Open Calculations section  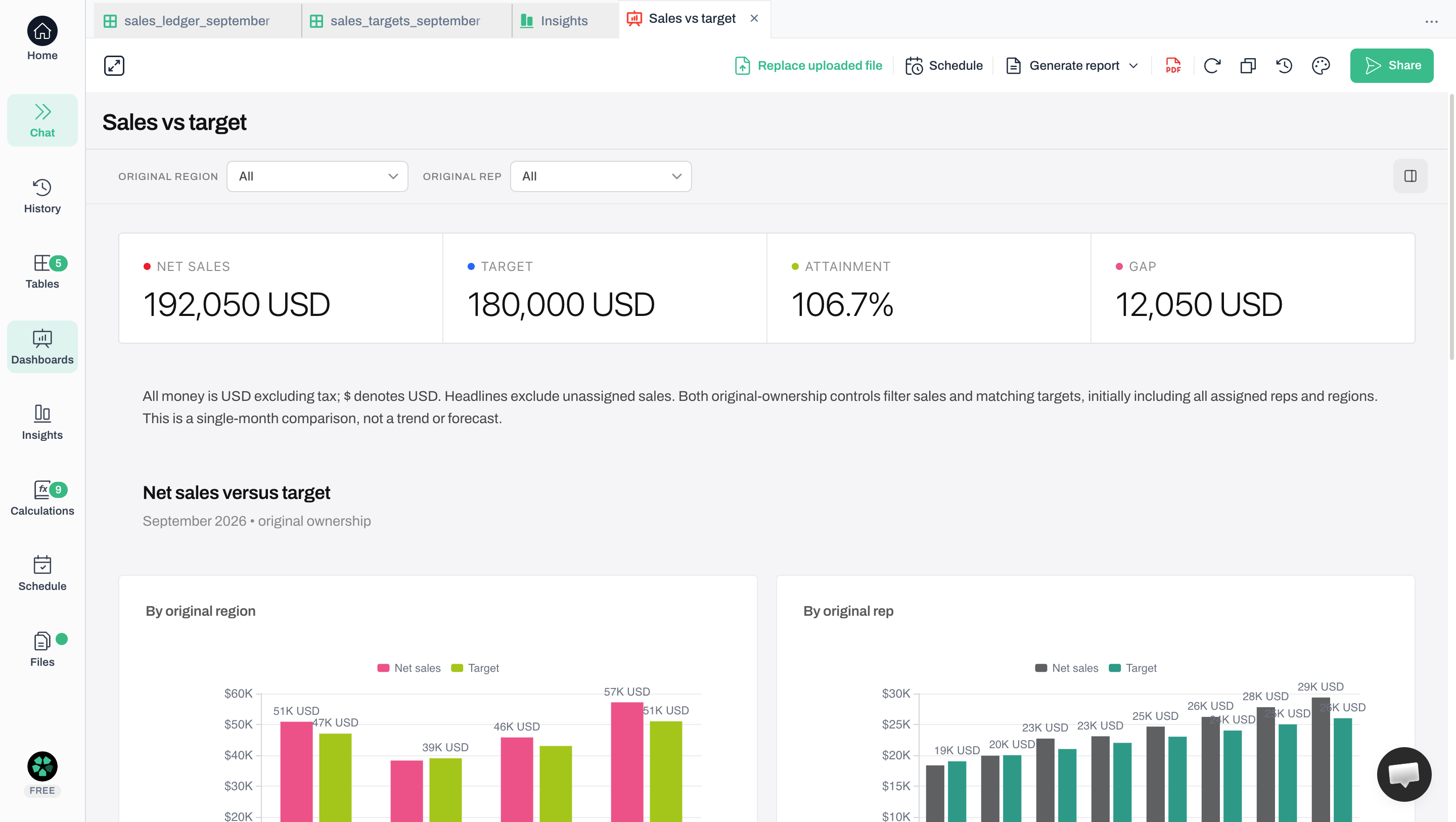click(x=42, y=498)
